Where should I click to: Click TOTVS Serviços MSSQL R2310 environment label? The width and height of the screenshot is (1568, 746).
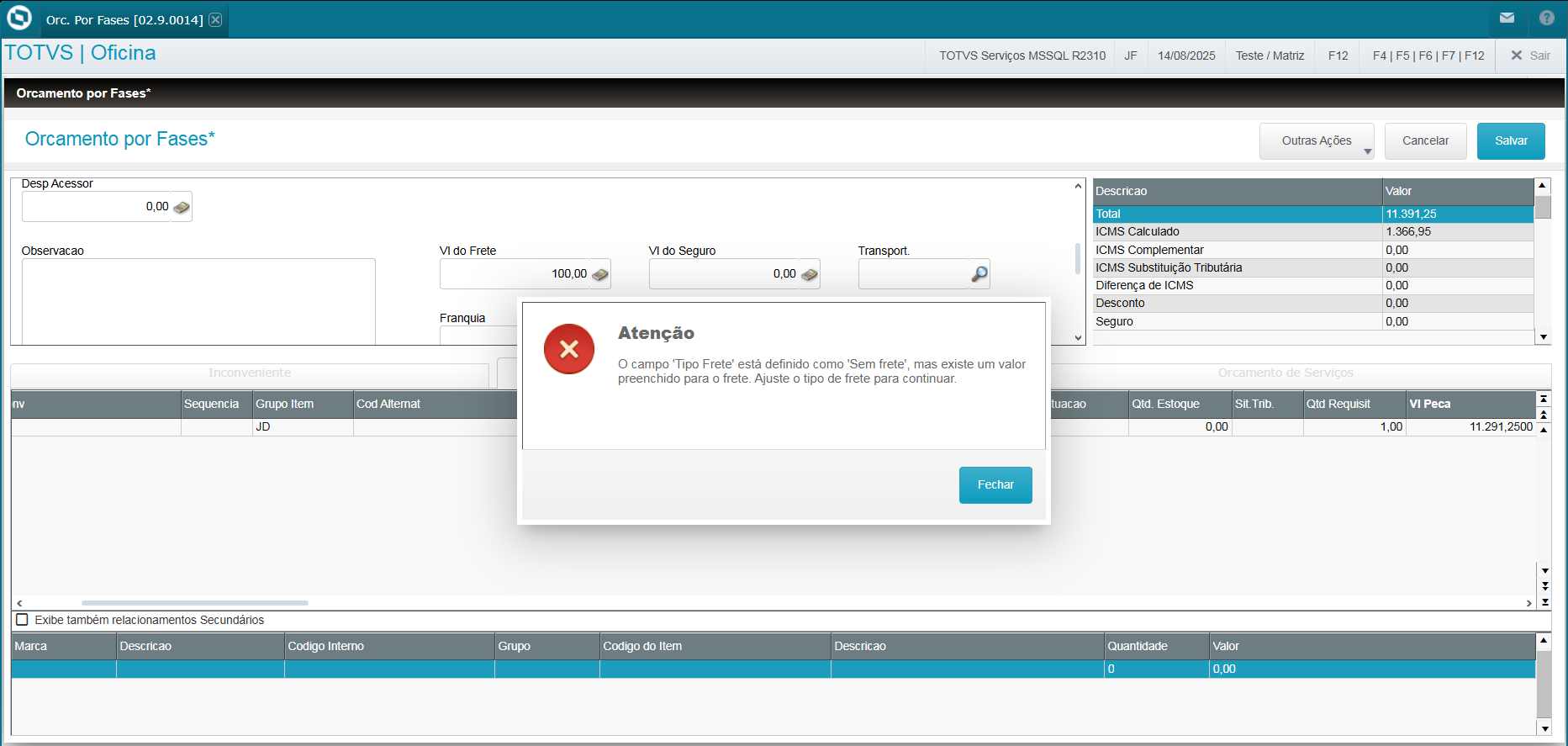click(x=1022, y=56)
